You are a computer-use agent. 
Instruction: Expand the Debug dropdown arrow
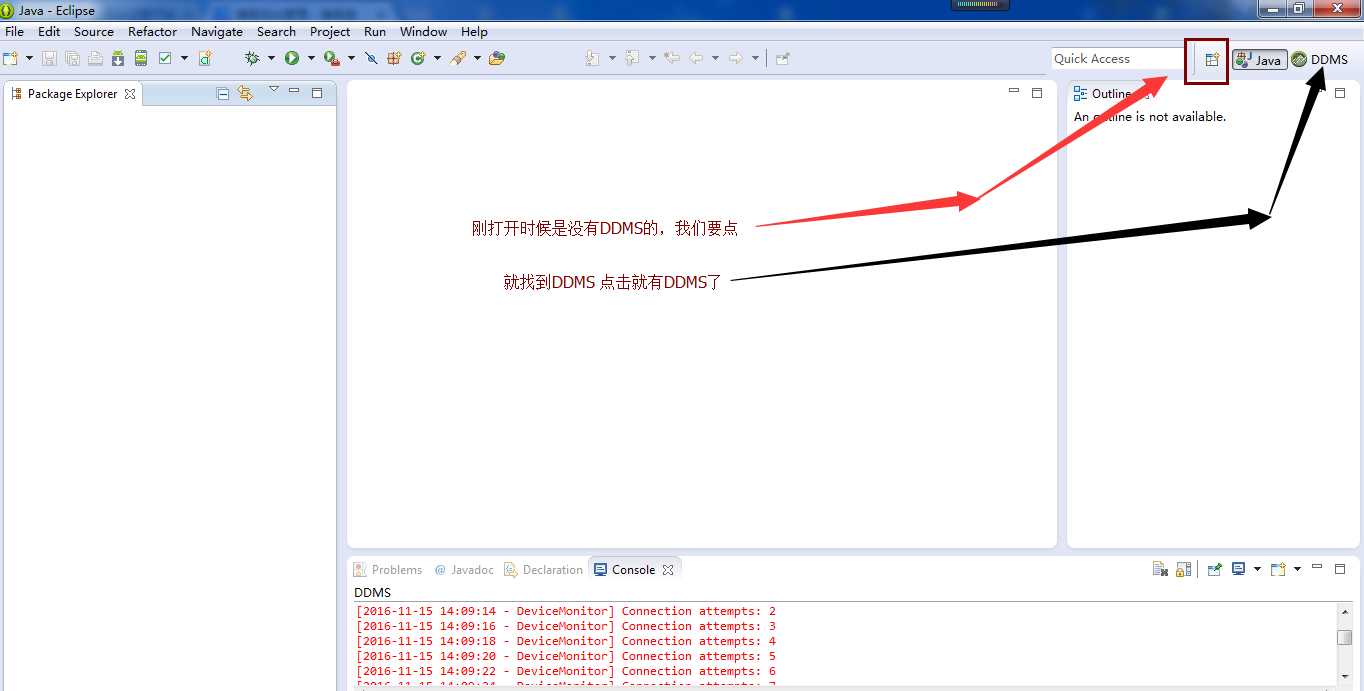coord(271,58)
